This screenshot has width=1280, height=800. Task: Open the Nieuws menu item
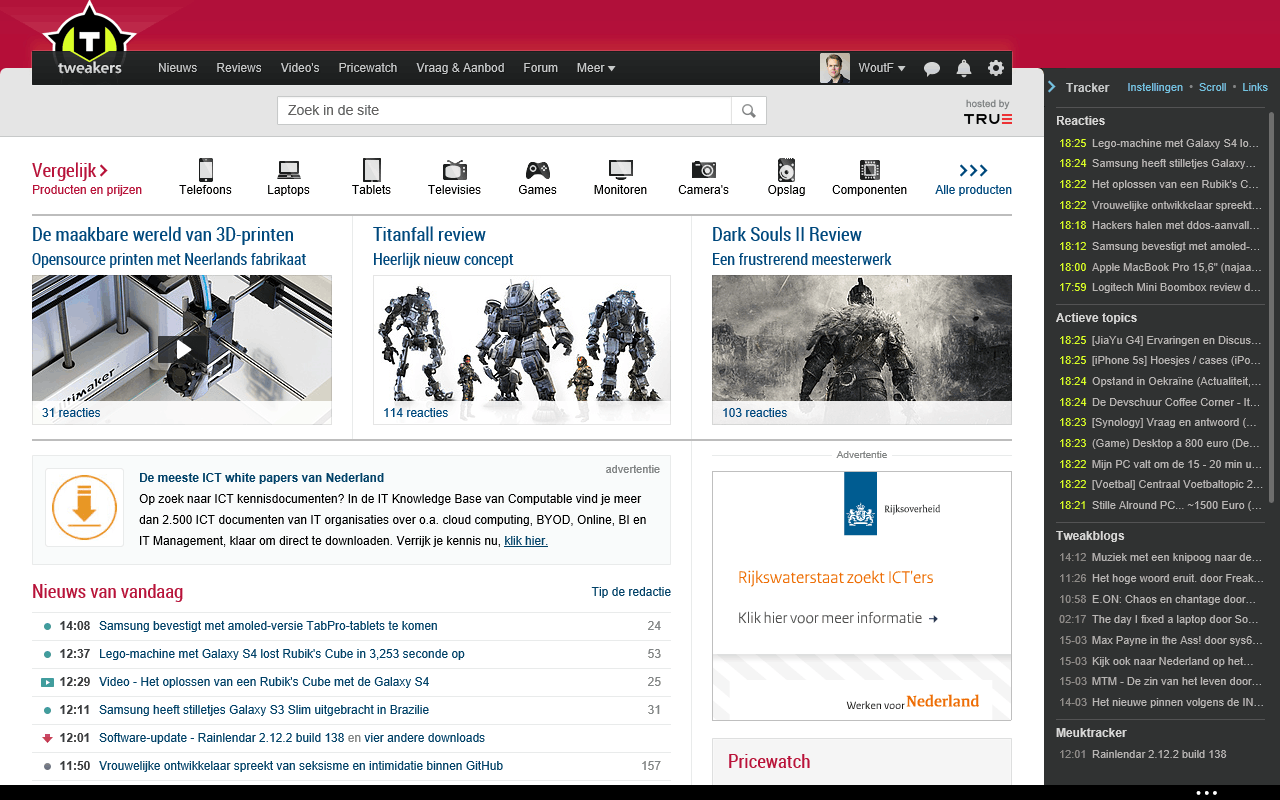click(178, 68)
